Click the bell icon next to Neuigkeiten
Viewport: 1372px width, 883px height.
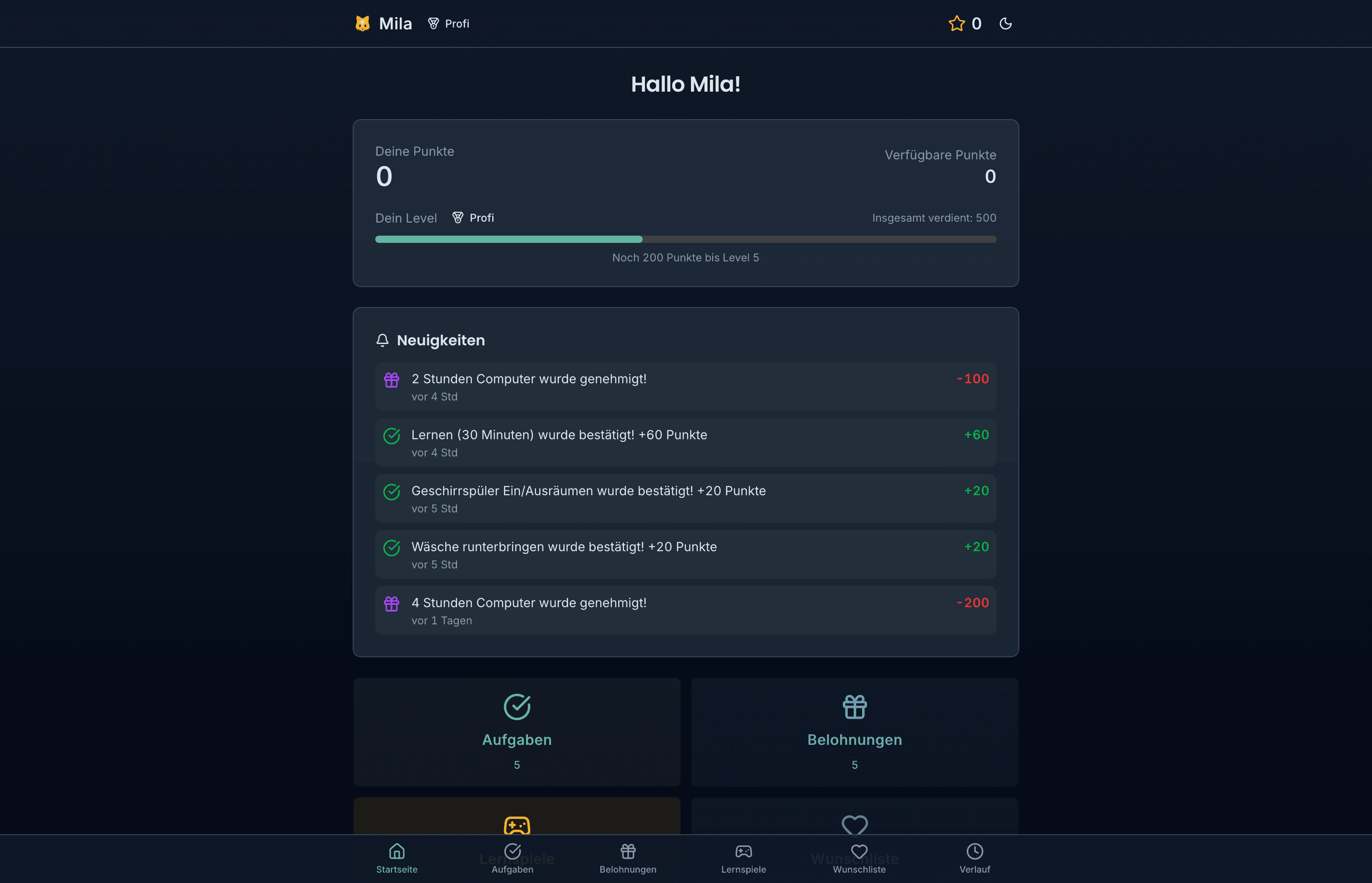pyautogui.click(x=383, y=340)
